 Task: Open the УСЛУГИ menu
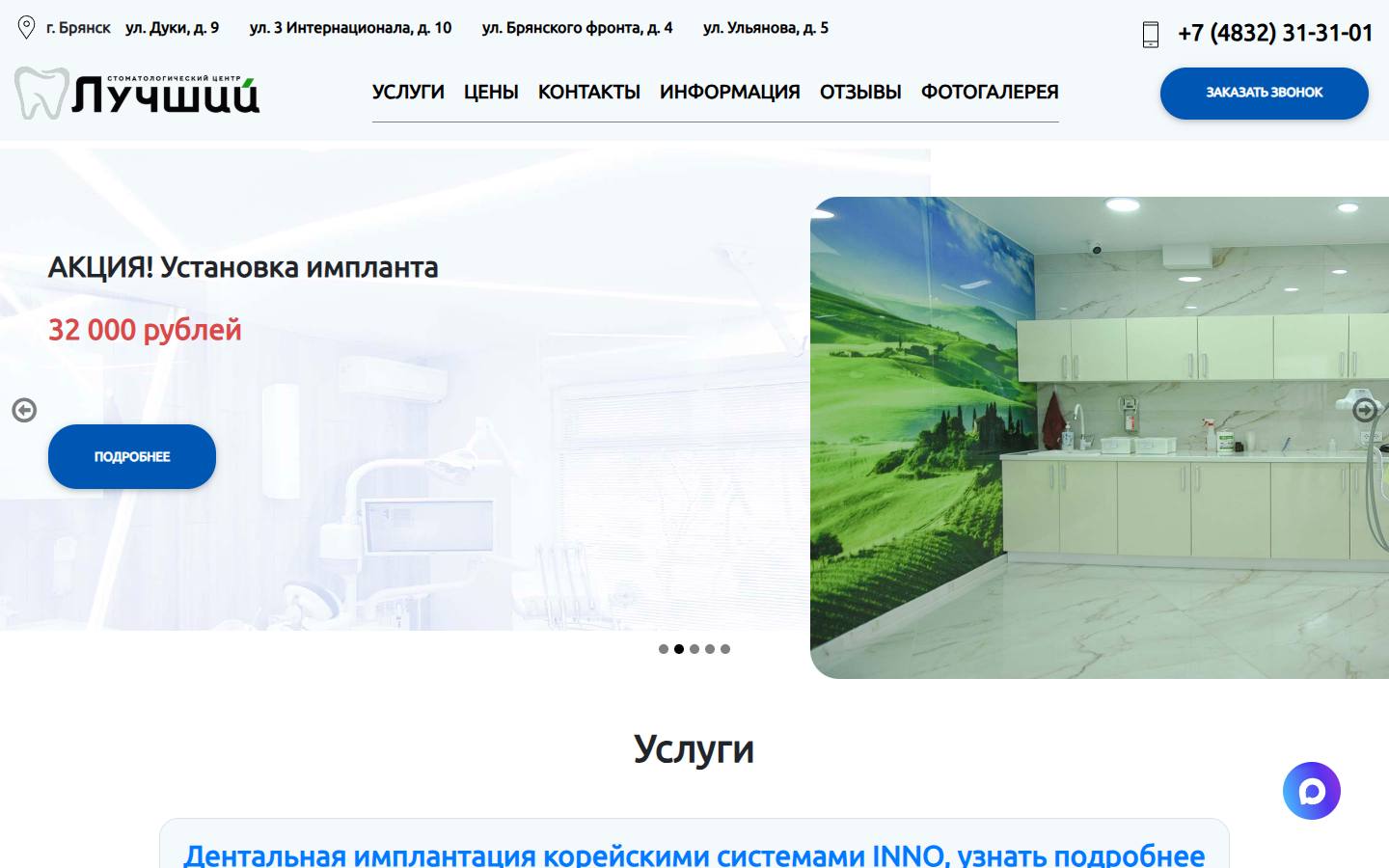coord(408,92)
